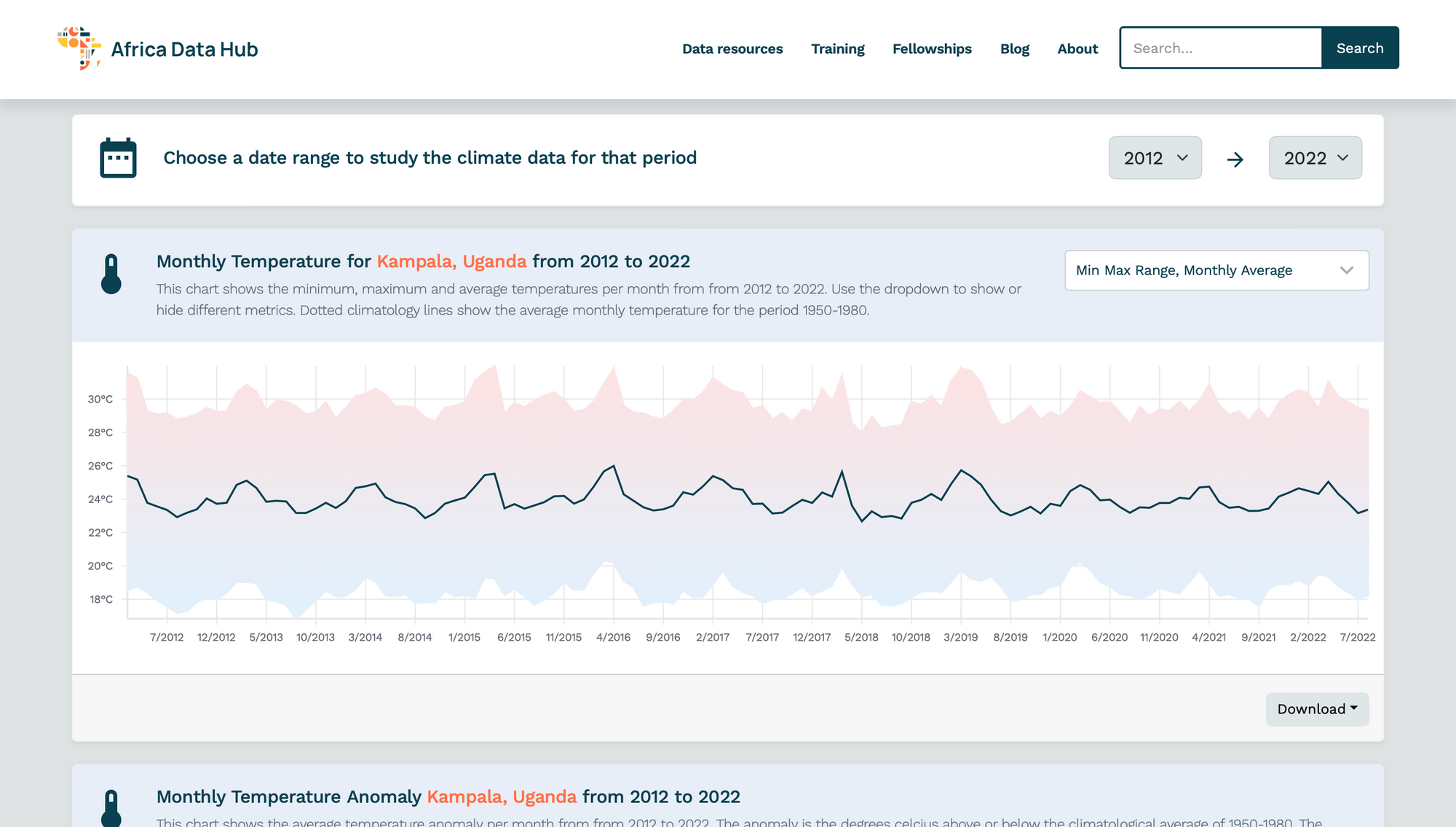
Task: Click inside the search input field
Action: [x=1221, y=47]
